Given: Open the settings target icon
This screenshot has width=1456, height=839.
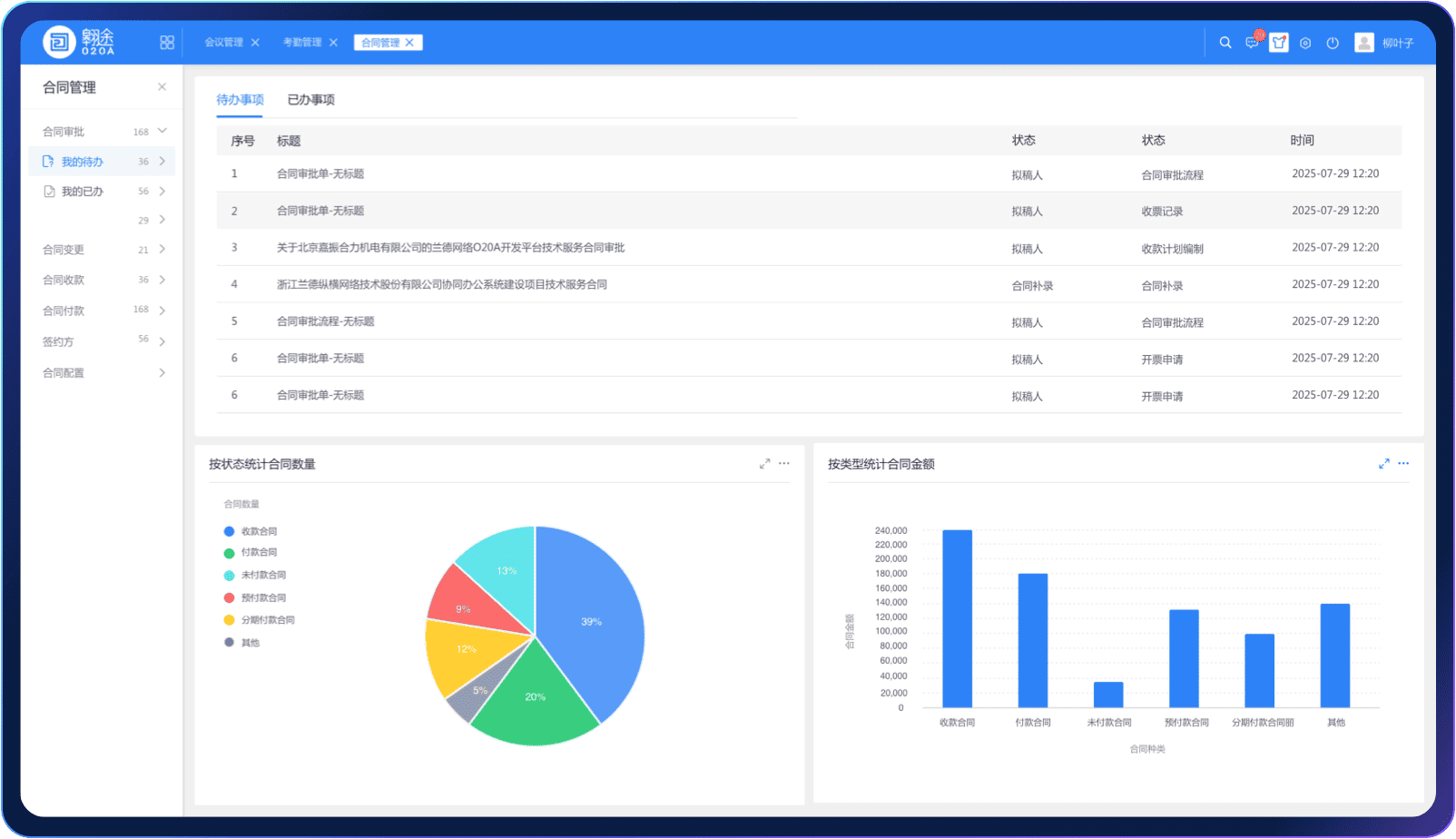Looking at the screenshot, I should pyautogui.click(x=1305, y=43).
